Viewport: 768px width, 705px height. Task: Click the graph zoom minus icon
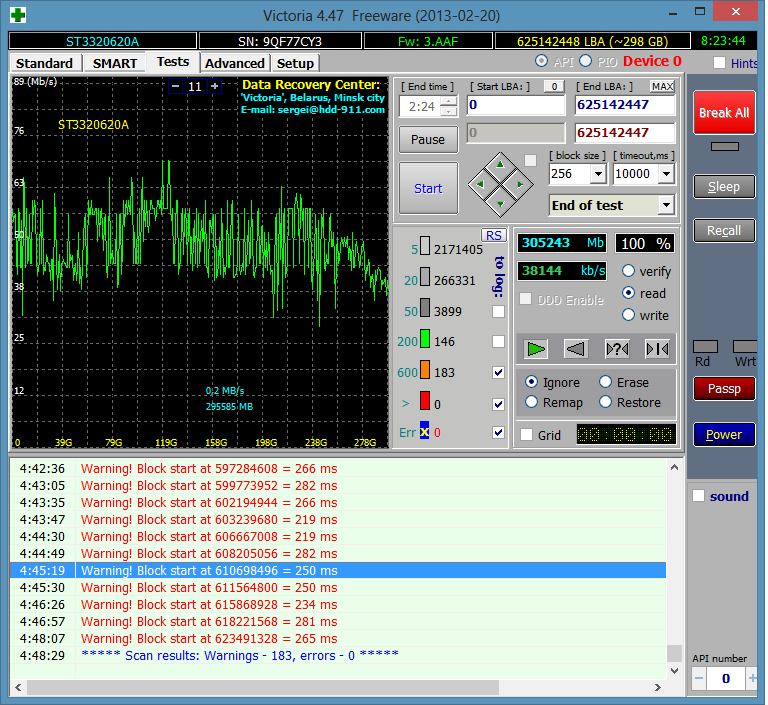175,87
